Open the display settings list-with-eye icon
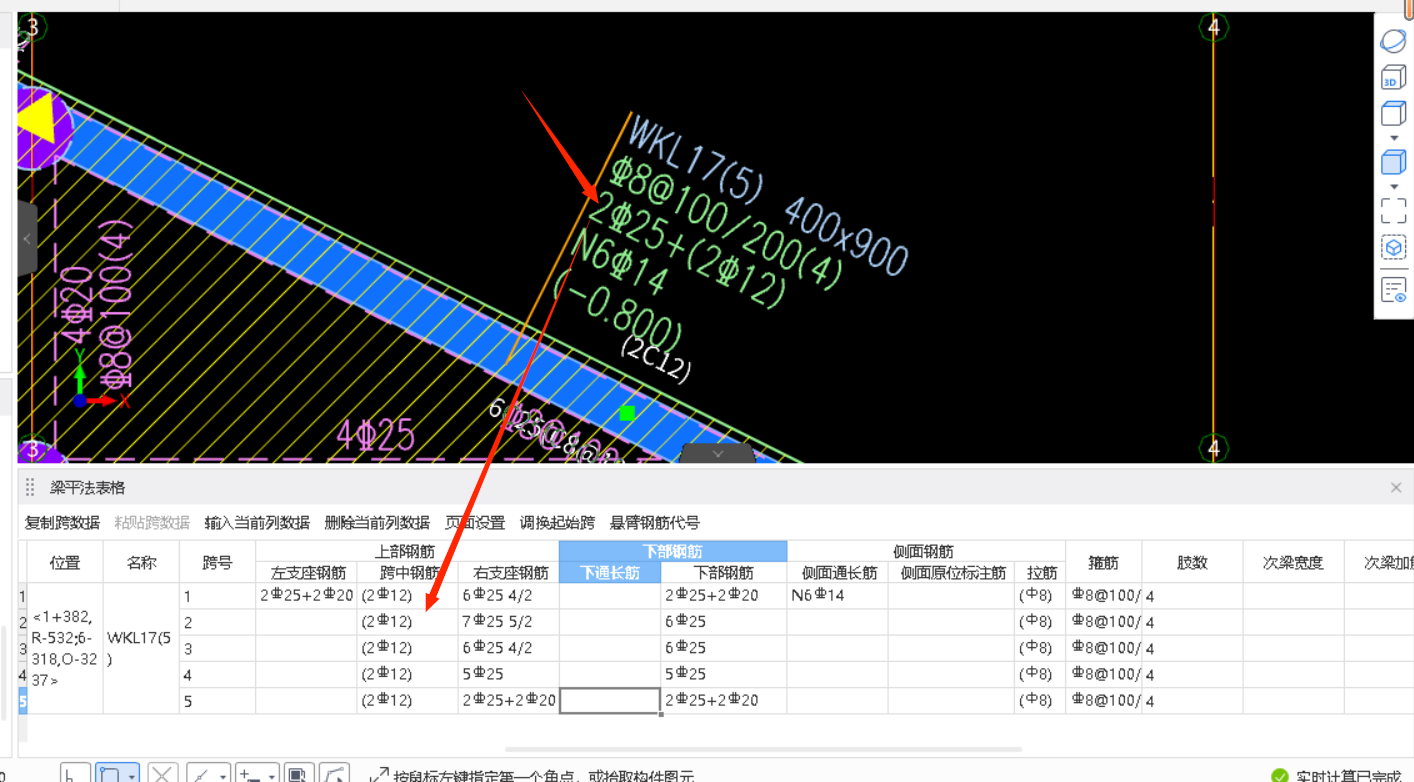The image size is (1414, 782). [x=1393, y=291]
